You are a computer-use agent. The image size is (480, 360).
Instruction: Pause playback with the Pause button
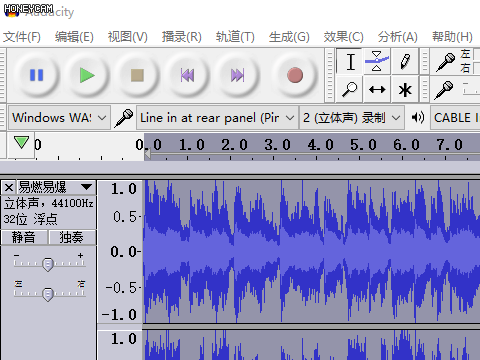pos(37,75)
